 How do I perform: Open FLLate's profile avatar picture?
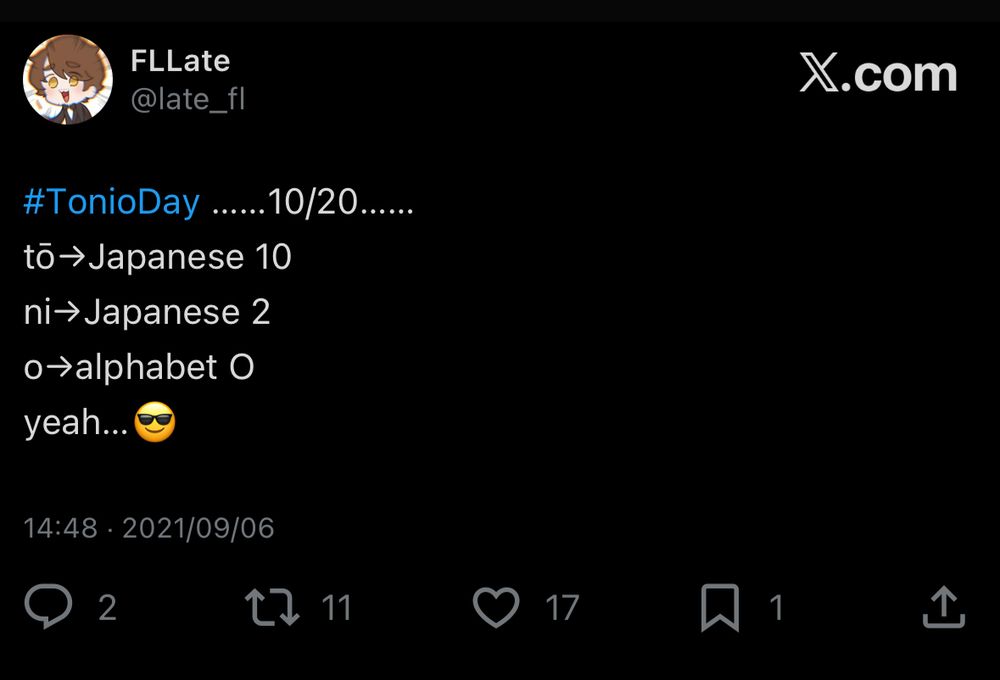[68, 80]
